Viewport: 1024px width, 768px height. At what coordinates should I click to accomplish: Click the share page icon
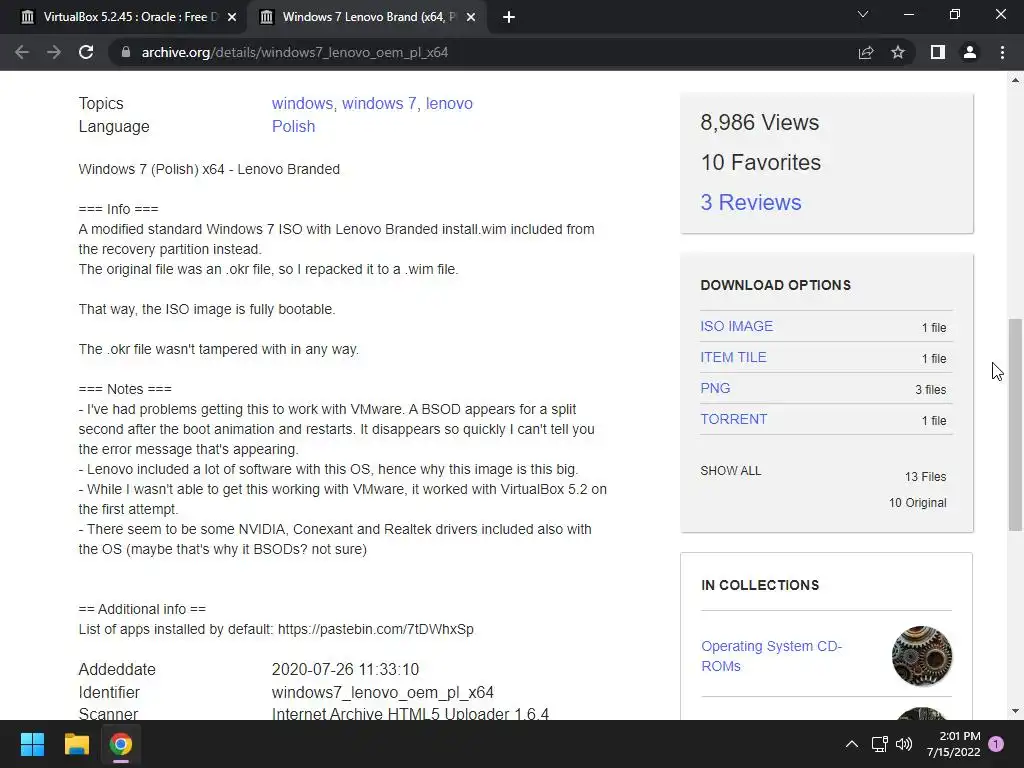pos(866,52)
